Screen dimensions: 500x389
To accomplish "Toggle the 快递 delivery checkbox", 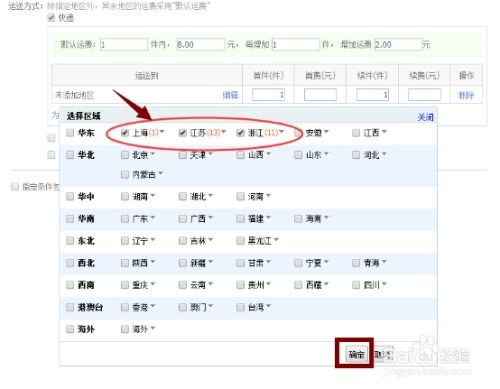I will [x=51, y=18].
